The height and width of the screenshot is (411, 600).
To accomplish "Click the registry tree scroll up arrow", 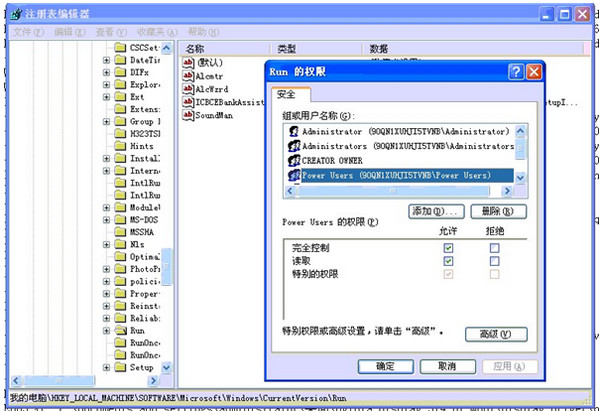I will click(x=167, y=48).
